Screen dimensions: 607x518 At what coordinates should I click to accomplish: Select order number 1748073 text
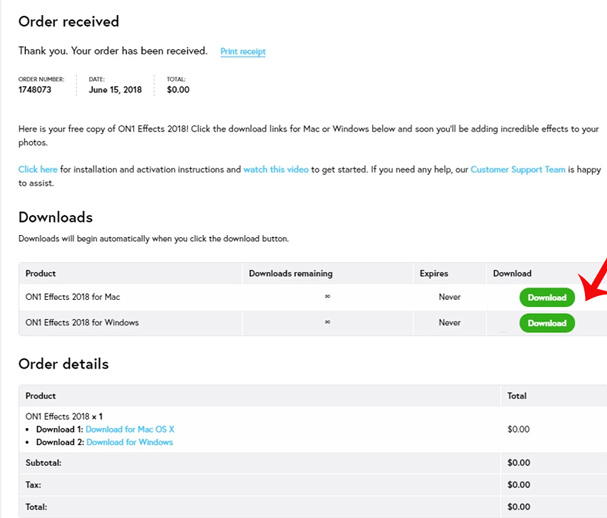click(x=35, y=89)
